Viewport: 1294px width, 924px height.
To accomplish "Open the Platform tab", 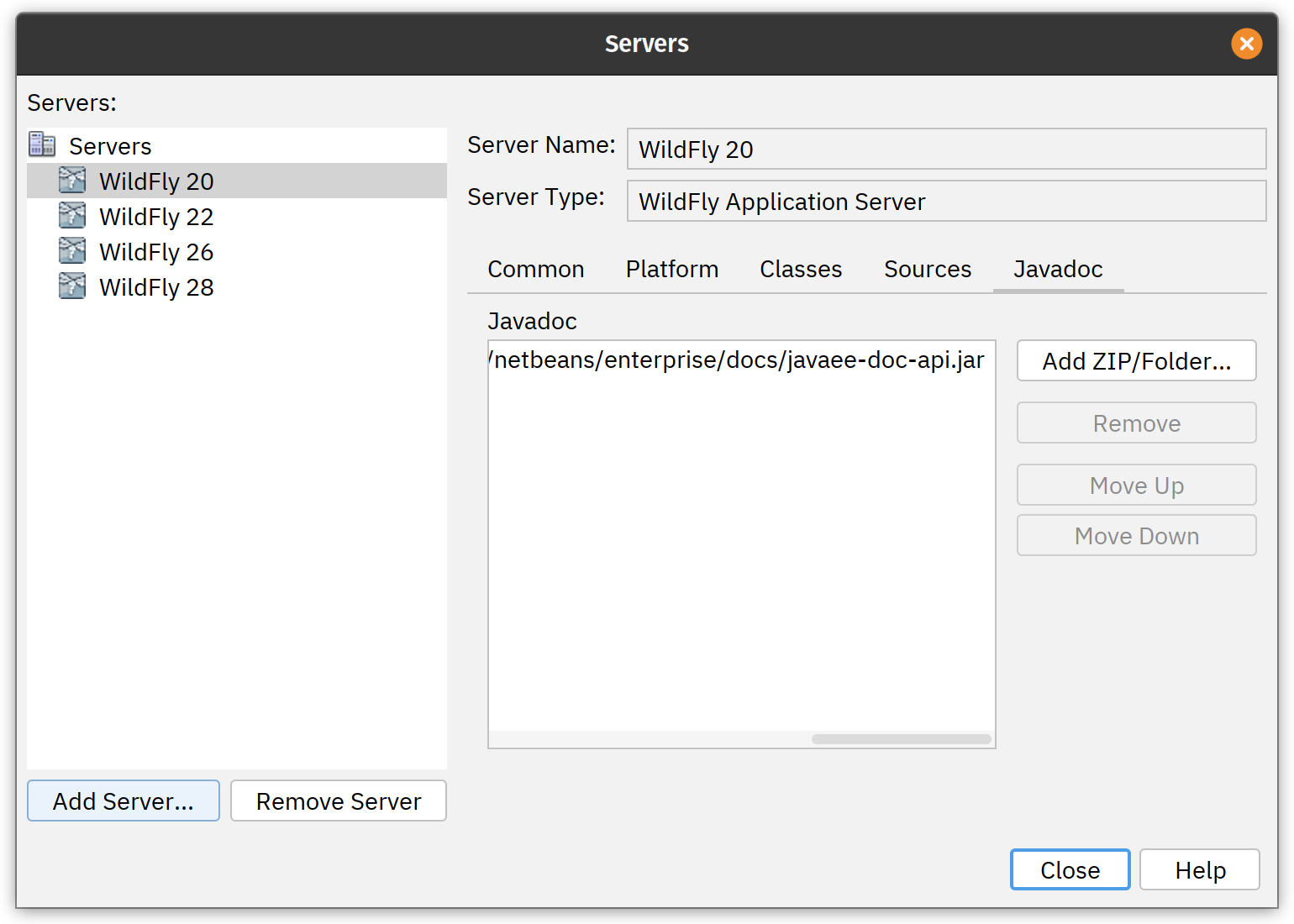I will click(x=672, y=269).
